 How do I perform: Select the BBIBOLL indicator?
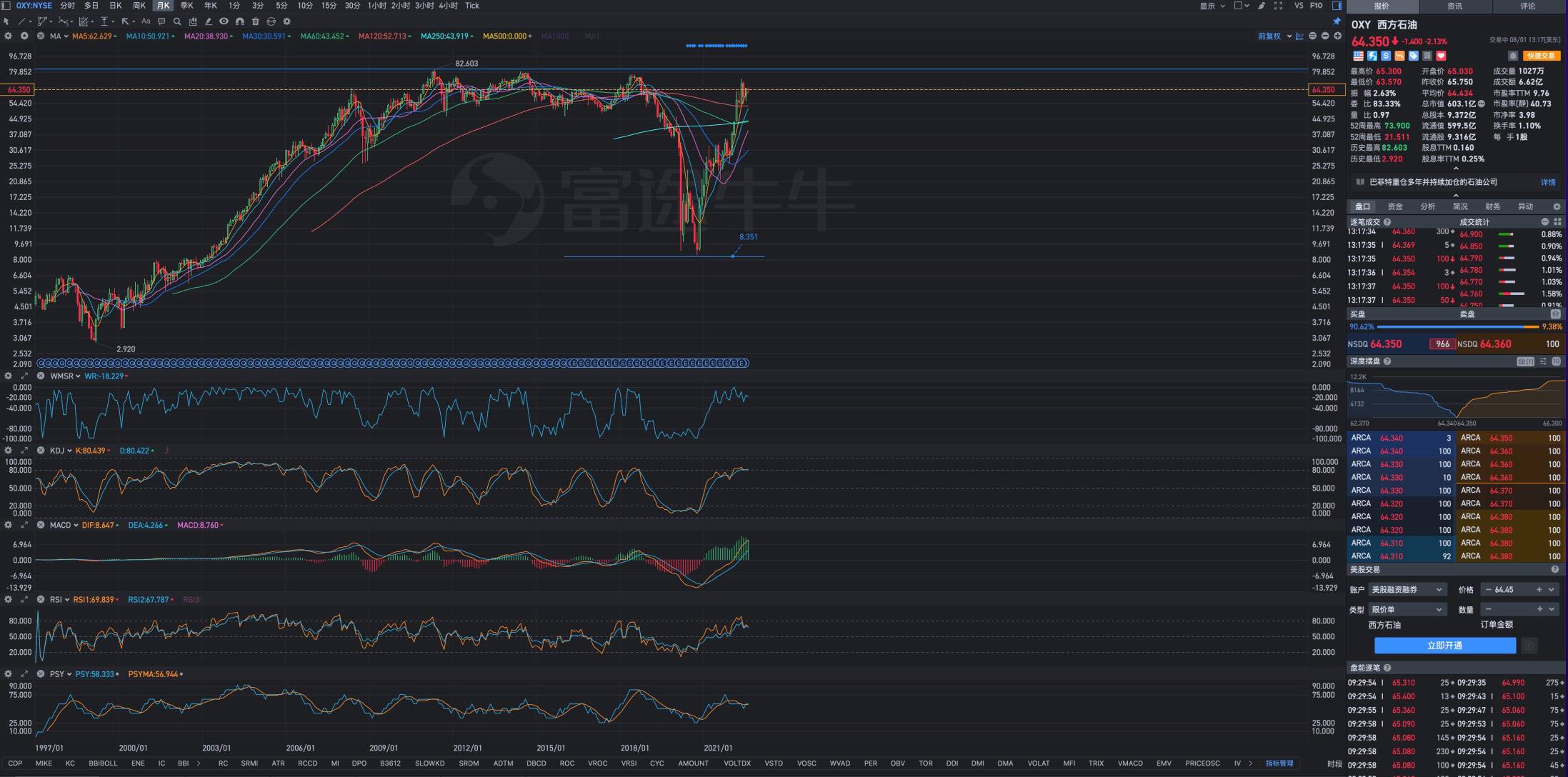click(x=103, y=763)
